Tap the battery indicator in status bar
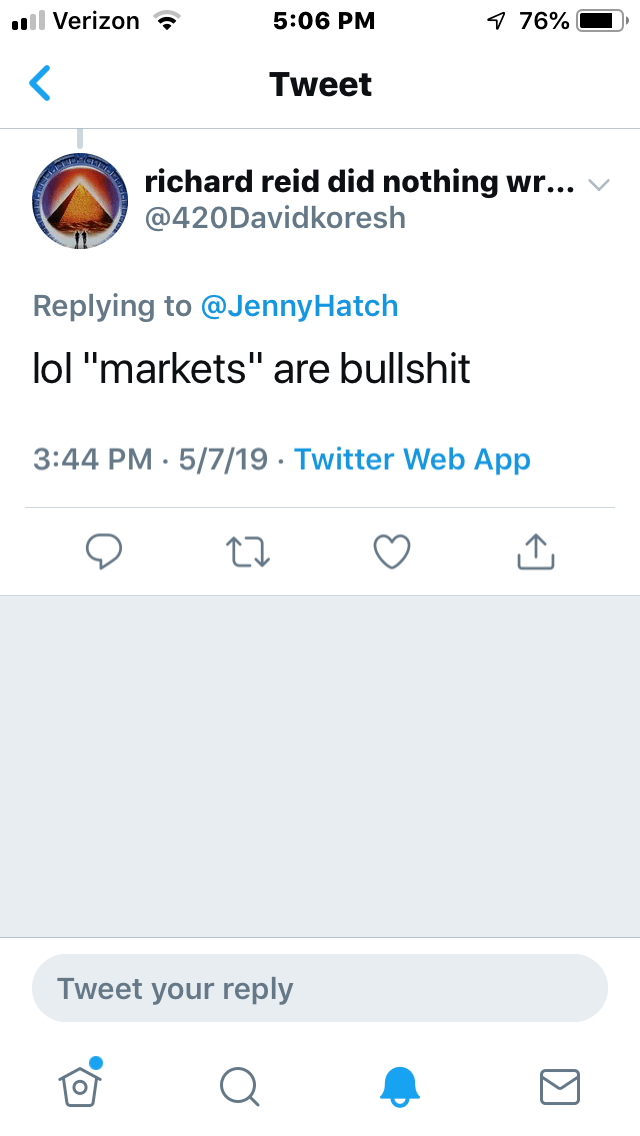The height and width of the screenshot is (1136, 640). click(600, 21)
